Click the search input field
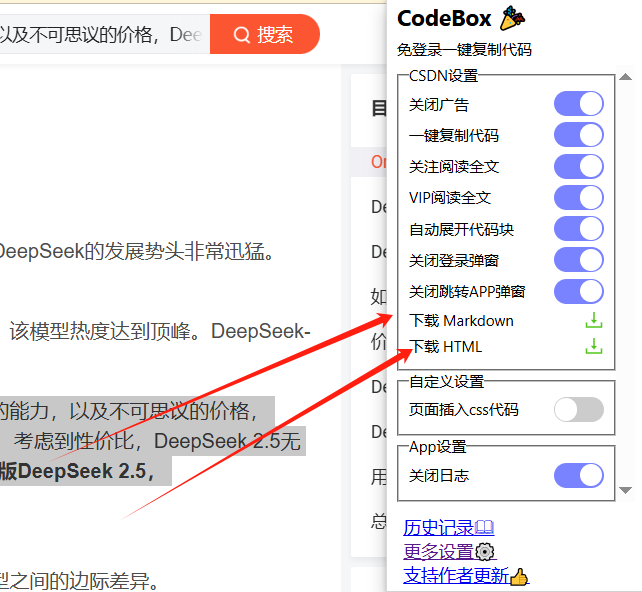The image size is (642, 592). [x=105, y=34]
